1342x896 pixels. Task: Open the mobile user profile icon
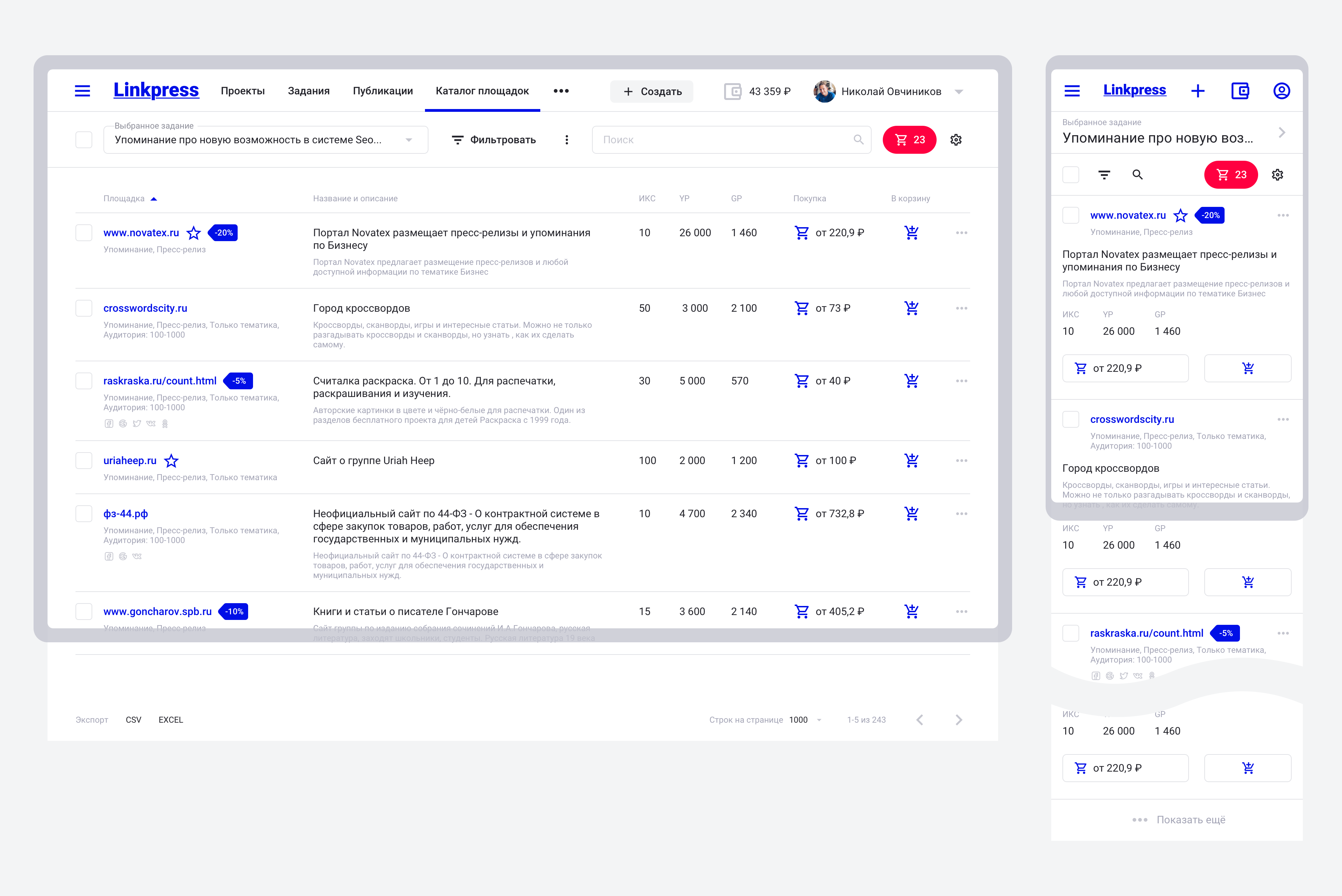(x=1282, y=91)
